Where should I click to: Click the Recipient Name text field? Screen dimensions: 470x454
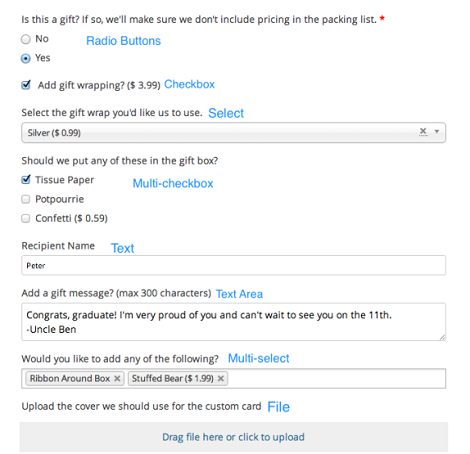[x=233, y=265]
